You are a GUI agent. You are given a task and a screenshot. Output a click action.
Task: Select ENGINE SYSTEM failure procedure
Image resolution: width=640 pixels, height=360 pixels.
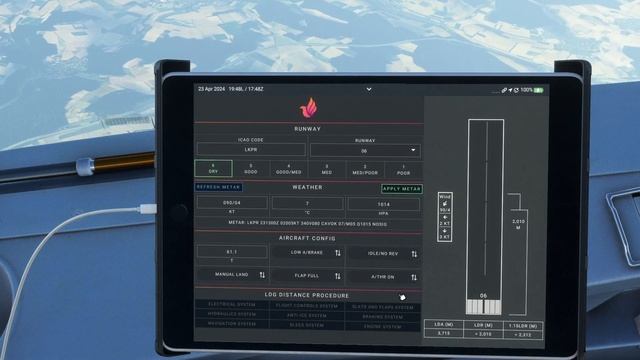pyautogui.click(x=382, y=327)
